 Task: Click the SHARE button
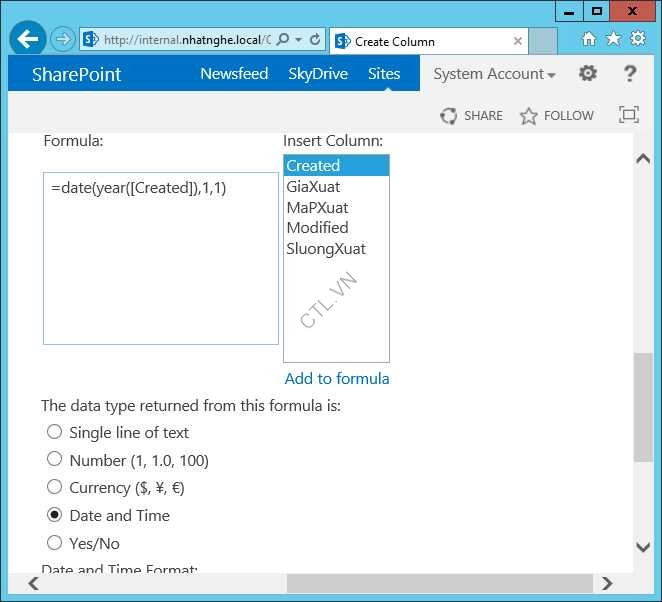pos(472,116)
